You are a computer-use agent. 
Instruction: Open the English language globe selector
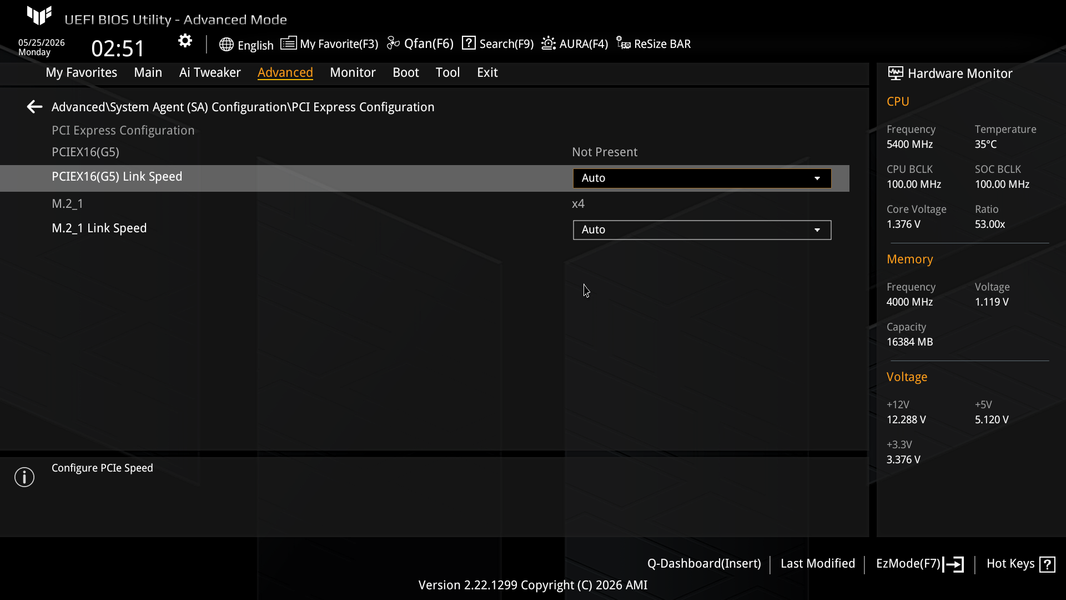click(x=246, y=45)
